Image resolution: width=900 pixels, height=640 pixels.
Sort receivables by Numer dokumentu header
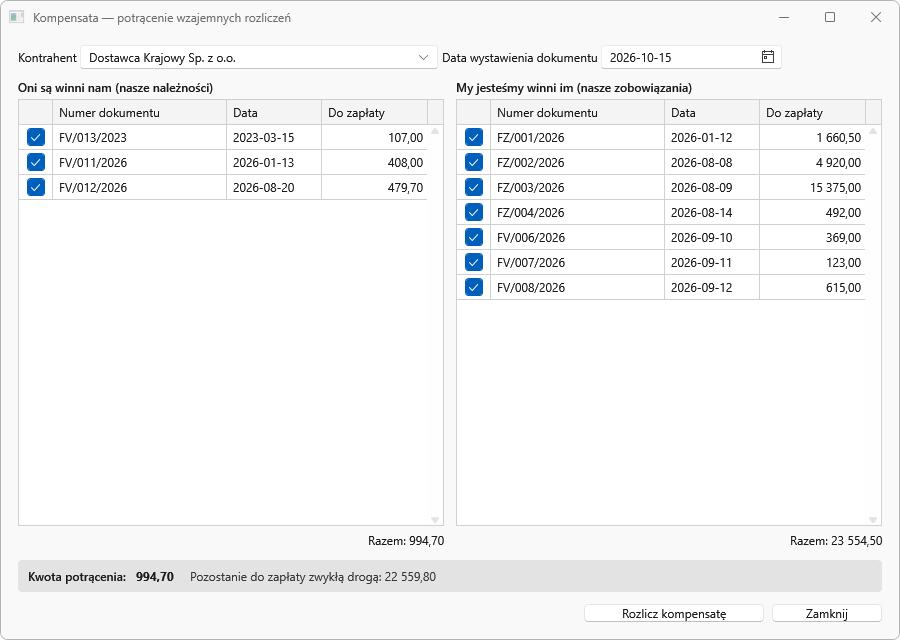139,113
